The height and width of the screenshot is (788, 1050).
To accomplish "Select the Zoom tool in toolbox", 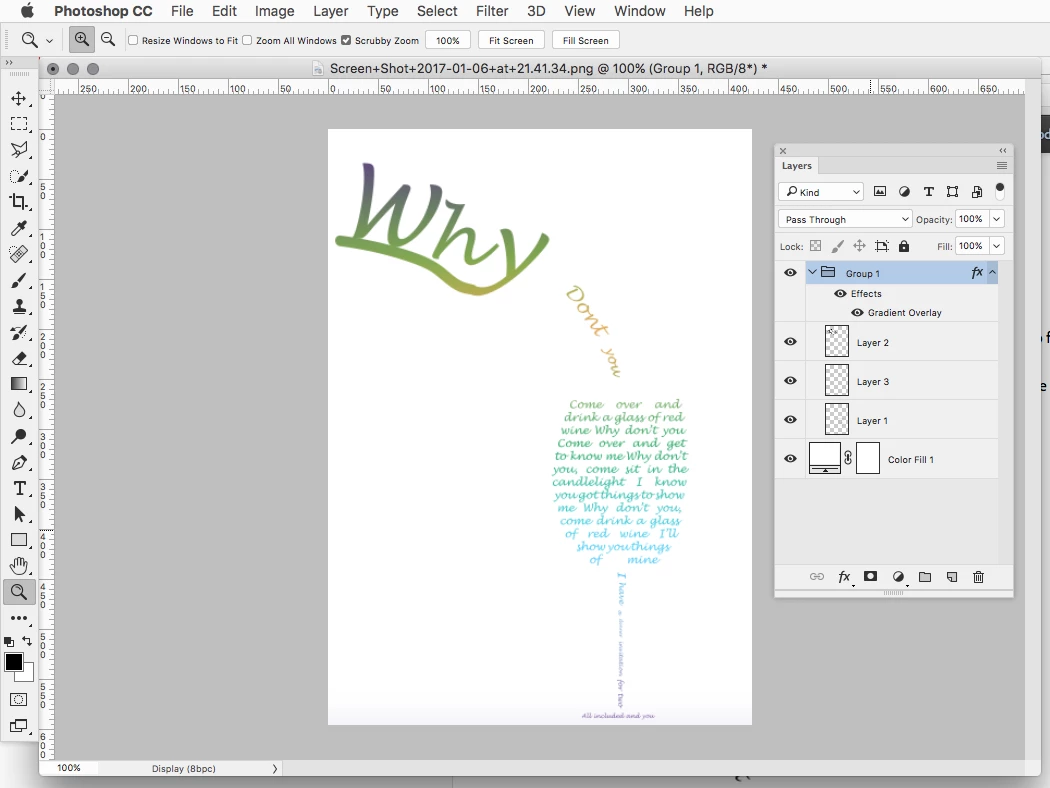I will tap(19, 593).
